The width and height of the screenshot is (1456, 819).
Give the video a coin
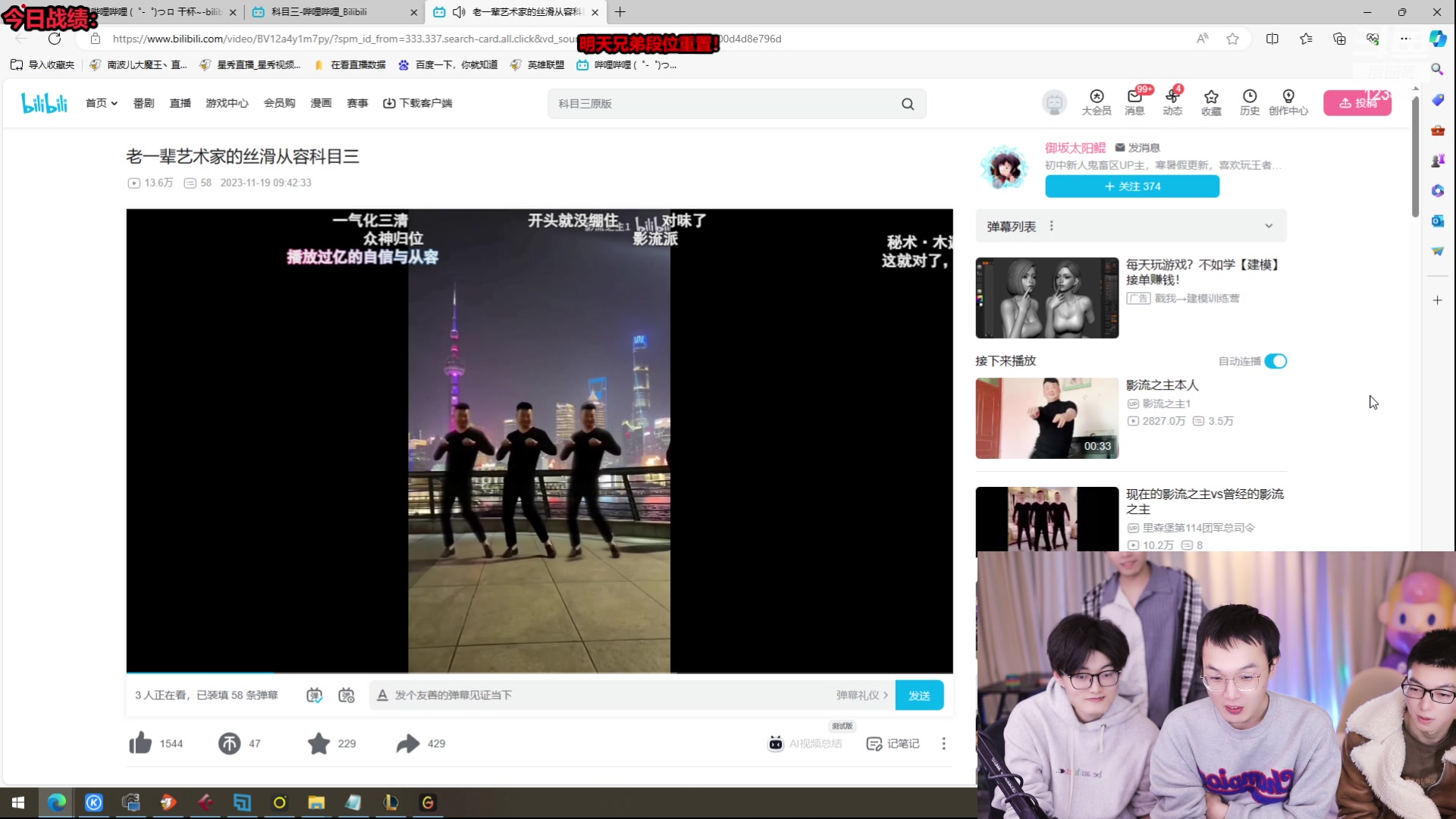231,743
